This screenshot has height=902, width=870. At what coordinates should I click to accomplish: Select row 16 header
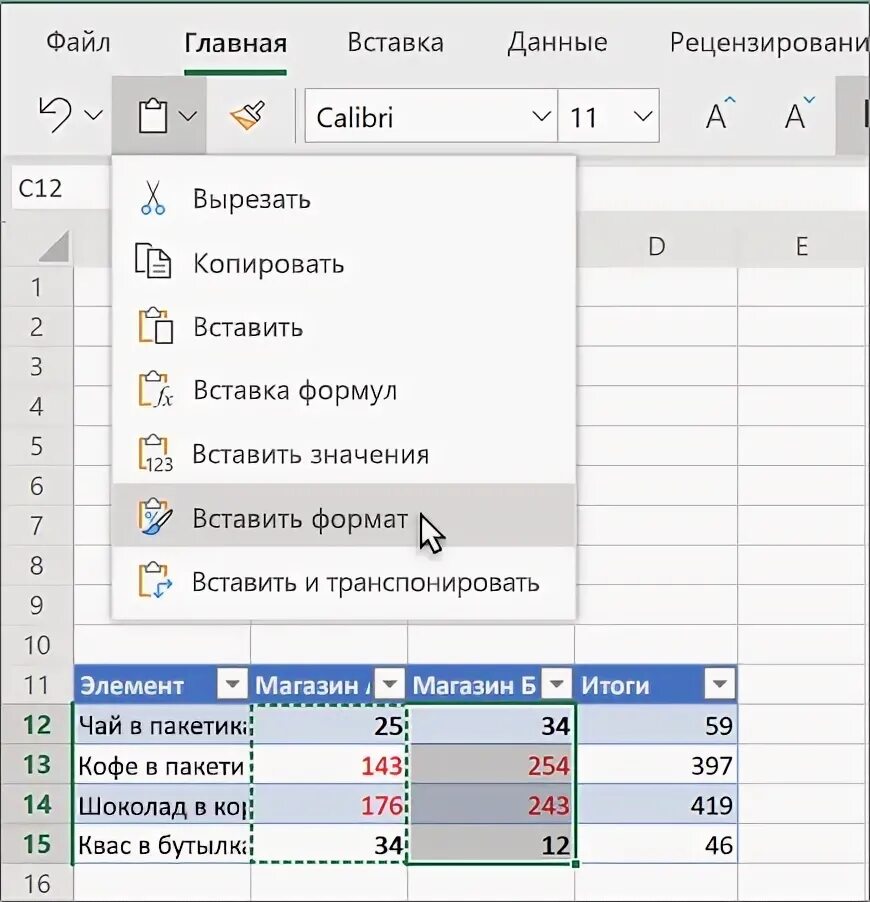pyautogui.click(x=37, y=884)
